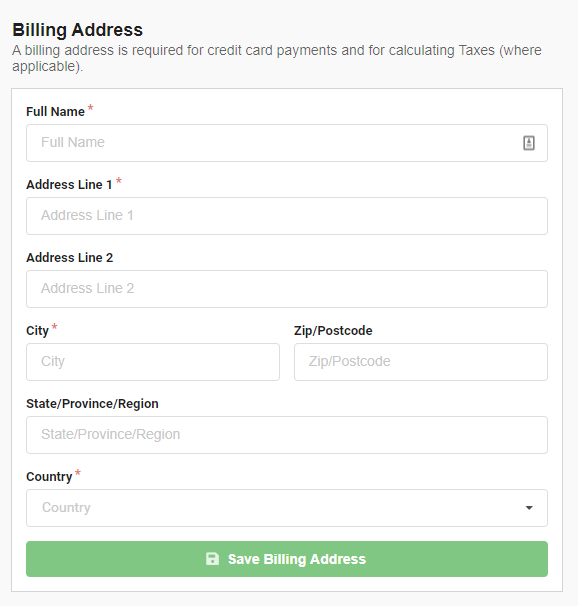Click the billing address description paragraph
Viewport: 578px width, 606px height.
pos(277,58)
